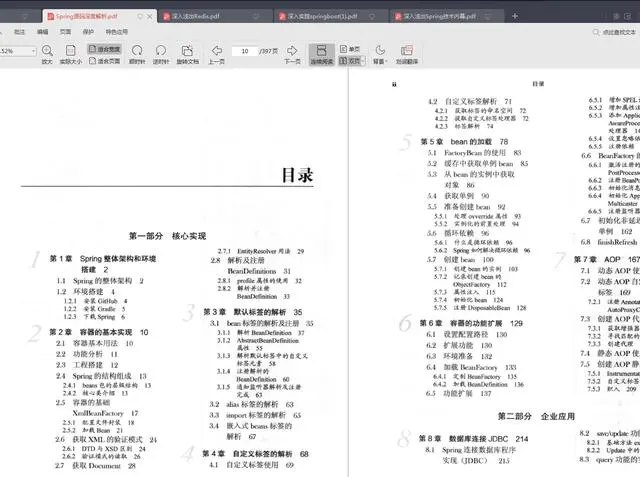Click the 第1章 Spring整体架构和环境搭建 entry

click(103, 264)
